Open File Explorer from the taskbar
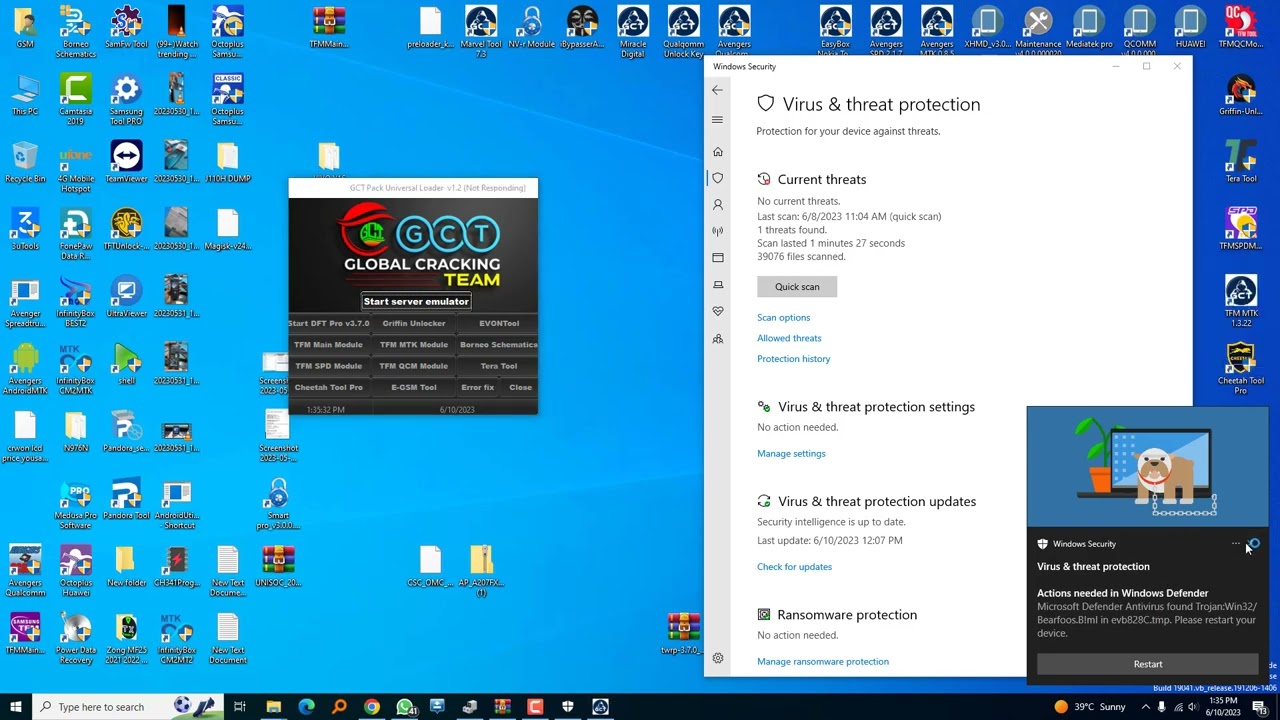 pyautogui.click(x=273, y=707)
